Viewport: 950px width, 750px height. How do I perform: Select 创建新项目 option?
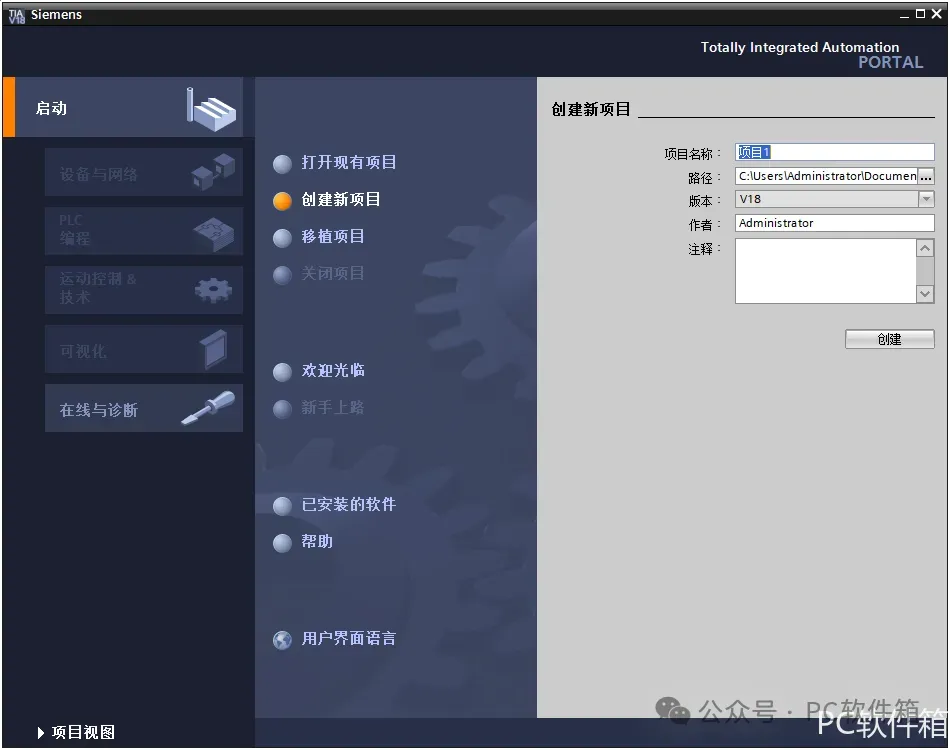coord(341,199)
